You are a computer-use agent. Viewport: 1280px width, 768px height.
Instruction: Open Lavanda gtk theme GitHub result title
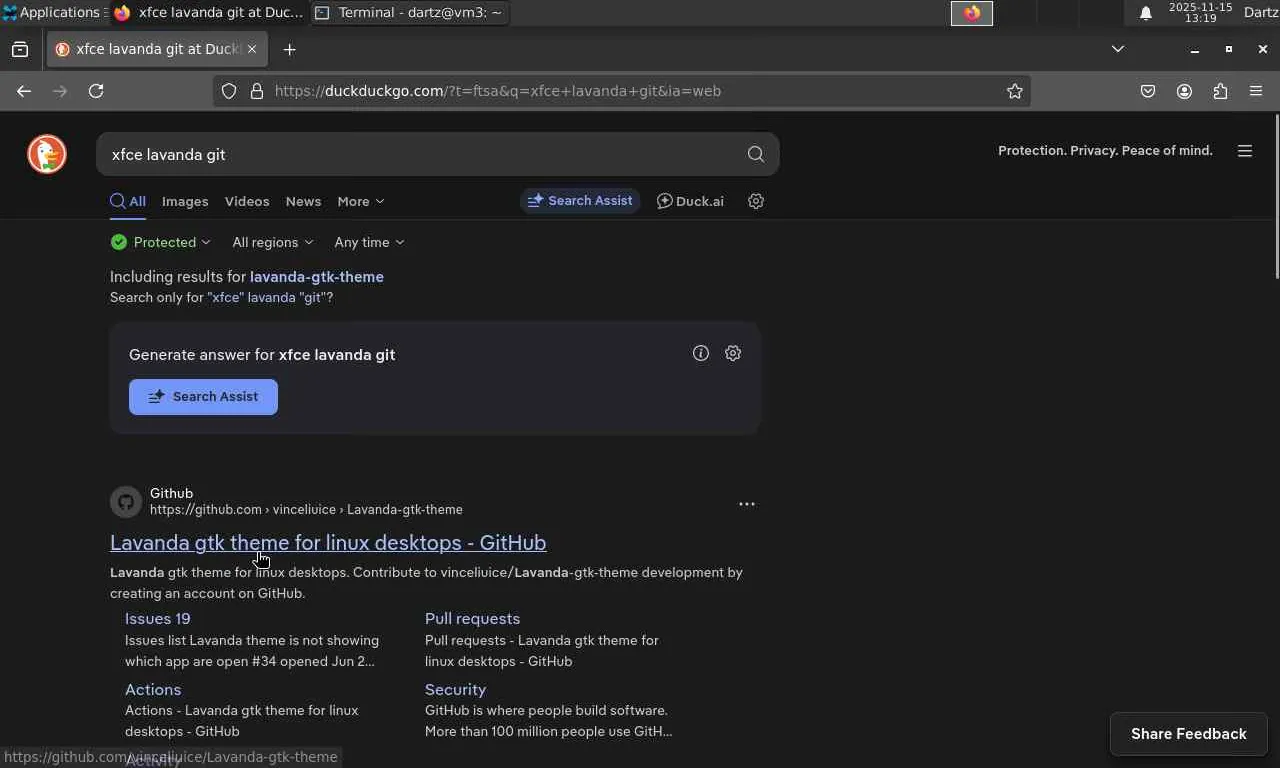328,543
